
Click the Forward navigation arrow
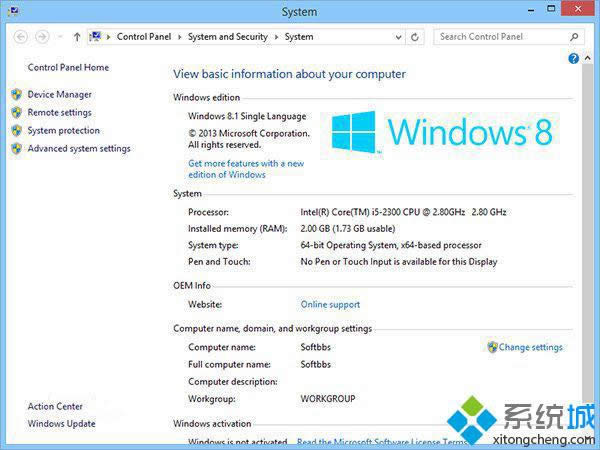coord(42,37)
